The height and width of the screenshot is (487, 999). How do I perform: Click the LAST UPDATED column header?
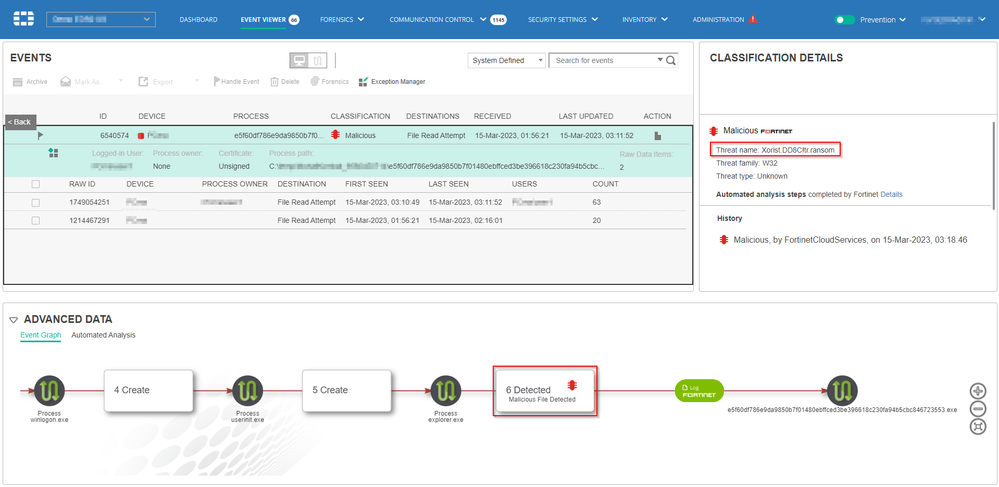[586, 116]
